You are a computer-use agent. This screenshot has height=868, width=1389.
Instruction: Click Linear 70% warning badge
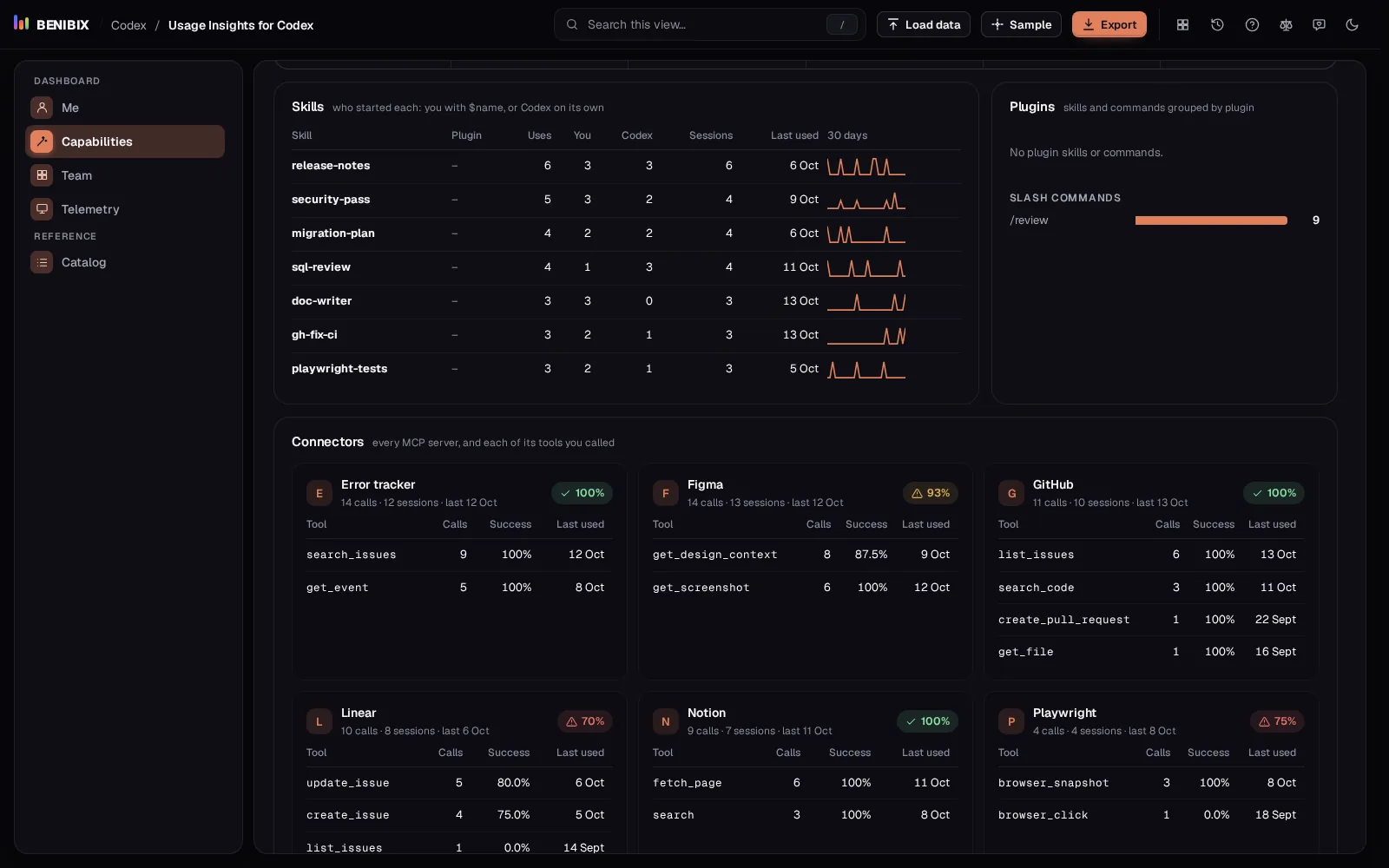click(585, 721)
